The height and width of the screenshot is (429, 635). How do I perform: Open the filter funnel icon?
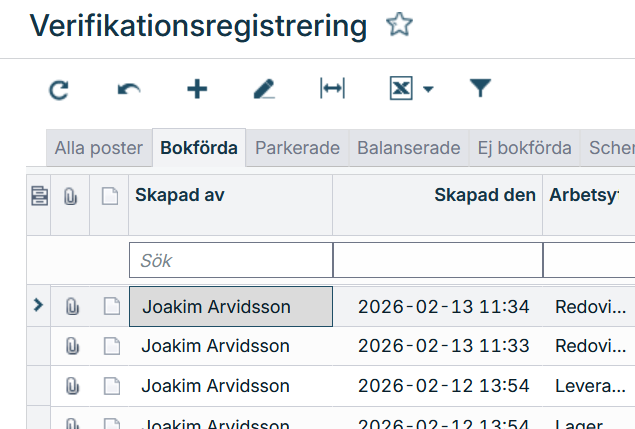(x=481, y=90)
